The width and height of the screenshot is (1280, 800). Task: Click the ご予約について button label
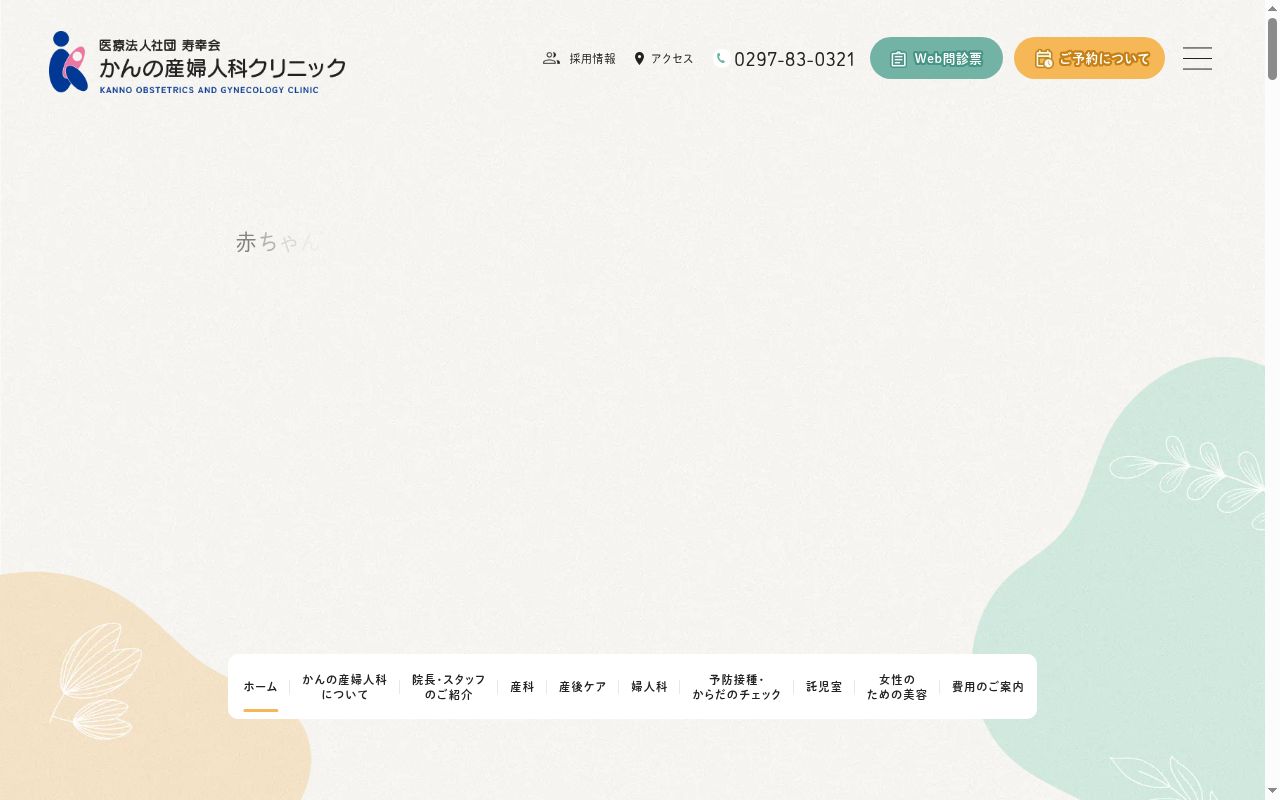1104,59
